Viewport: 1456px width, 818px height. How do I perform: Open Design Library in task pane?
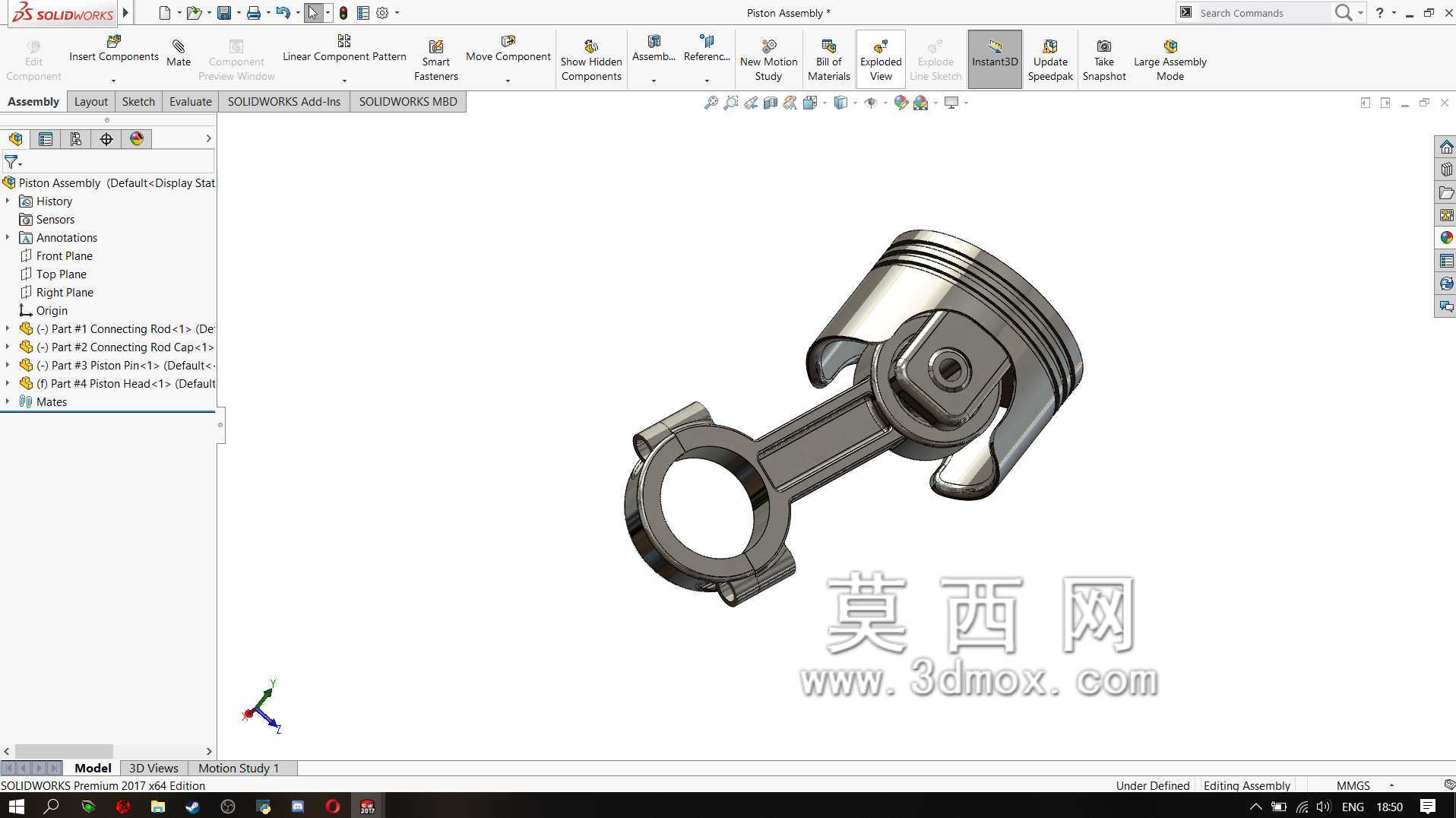coord(1446,170)
